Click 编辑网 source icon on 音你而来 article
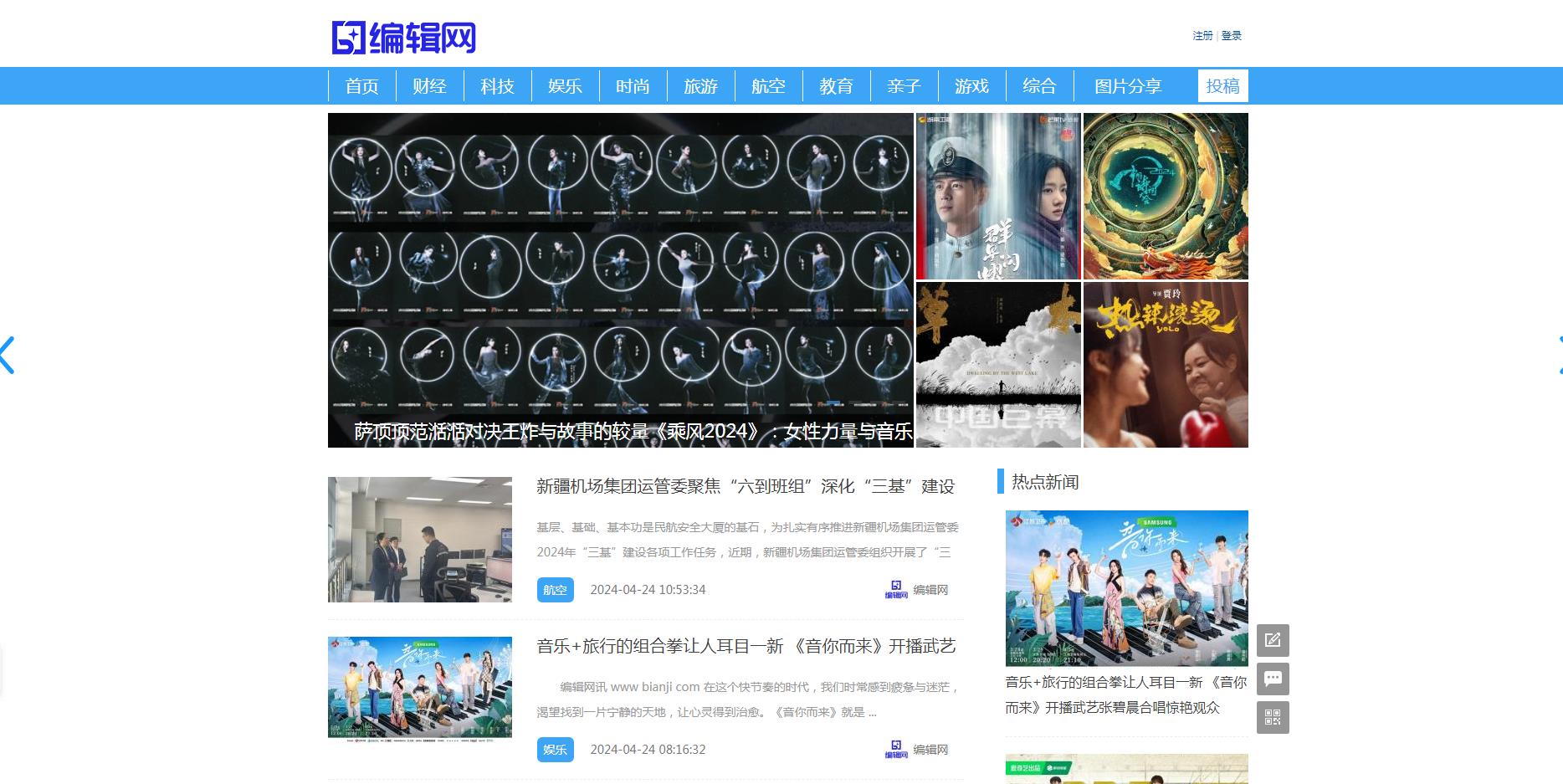The width and height of the screenshot is (1563, 784). tap(896, 750)
